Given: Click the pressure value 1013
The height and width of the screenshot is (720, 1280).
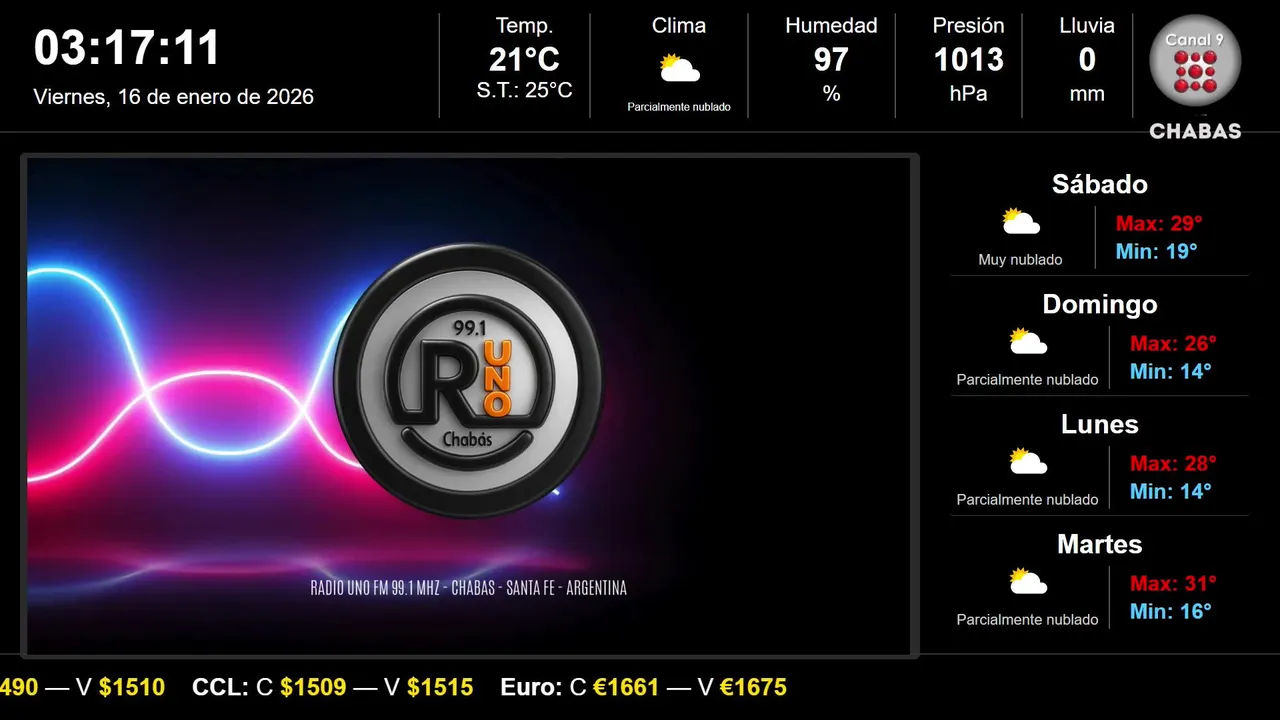Looking at the screenshot, I should tap(968, 60).
